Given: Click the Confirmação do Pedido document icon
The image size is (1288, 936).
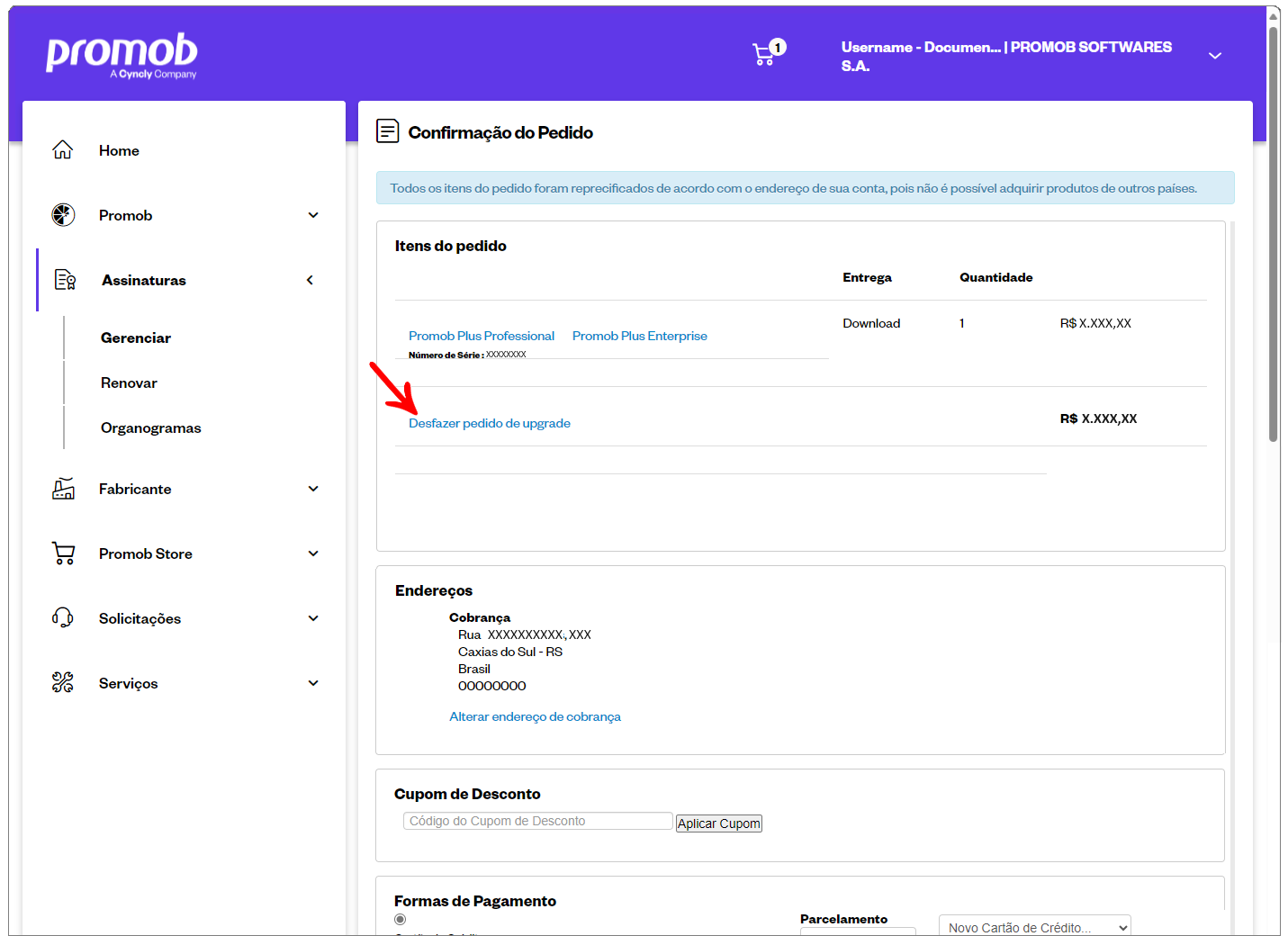Looking at the screenshot, I should point(387,131).
